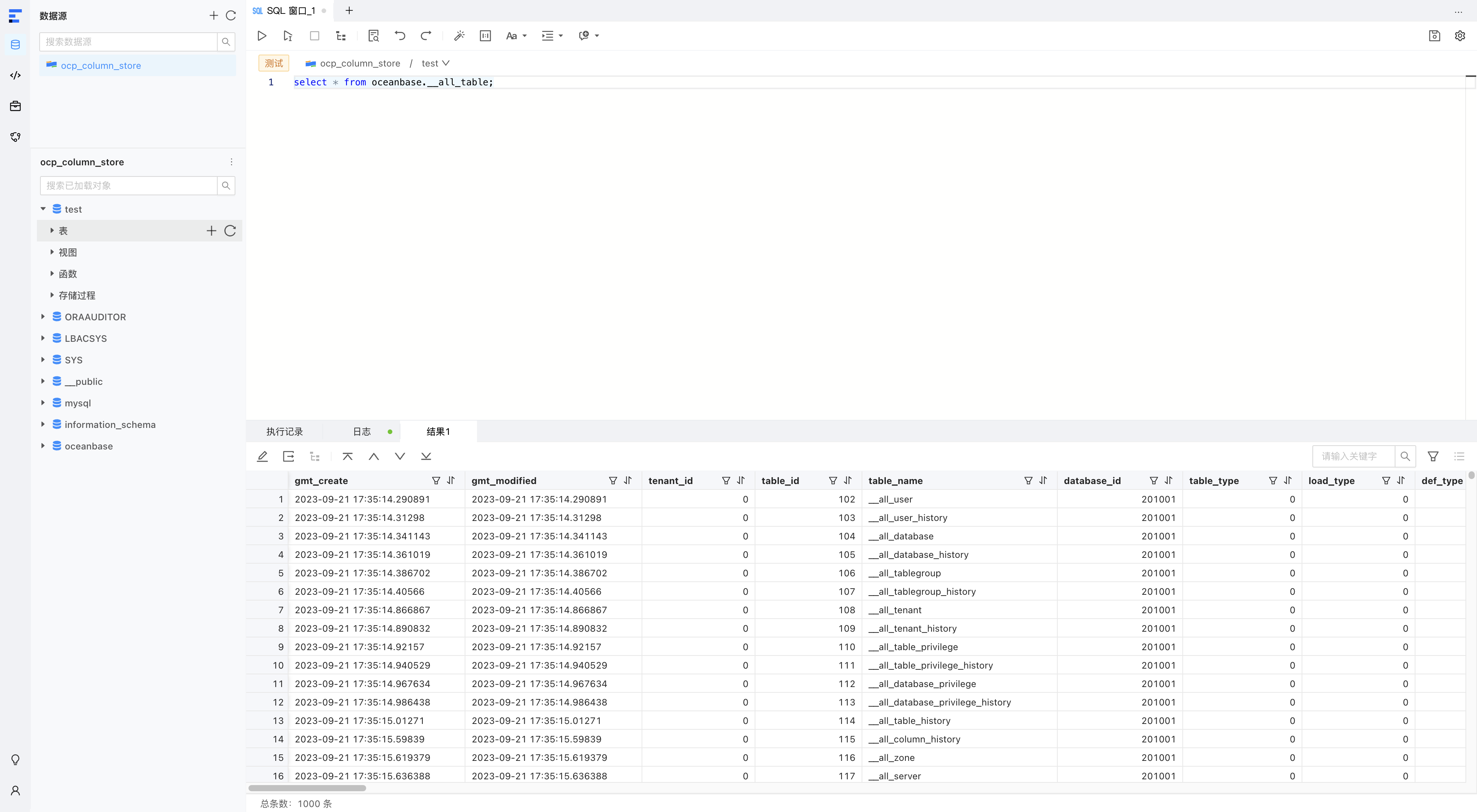Image resolution: width=1477 pixels, height=812 pixels.
Task: Click the edit pencil icon above the result grid
Action: [x=263, y=456]
